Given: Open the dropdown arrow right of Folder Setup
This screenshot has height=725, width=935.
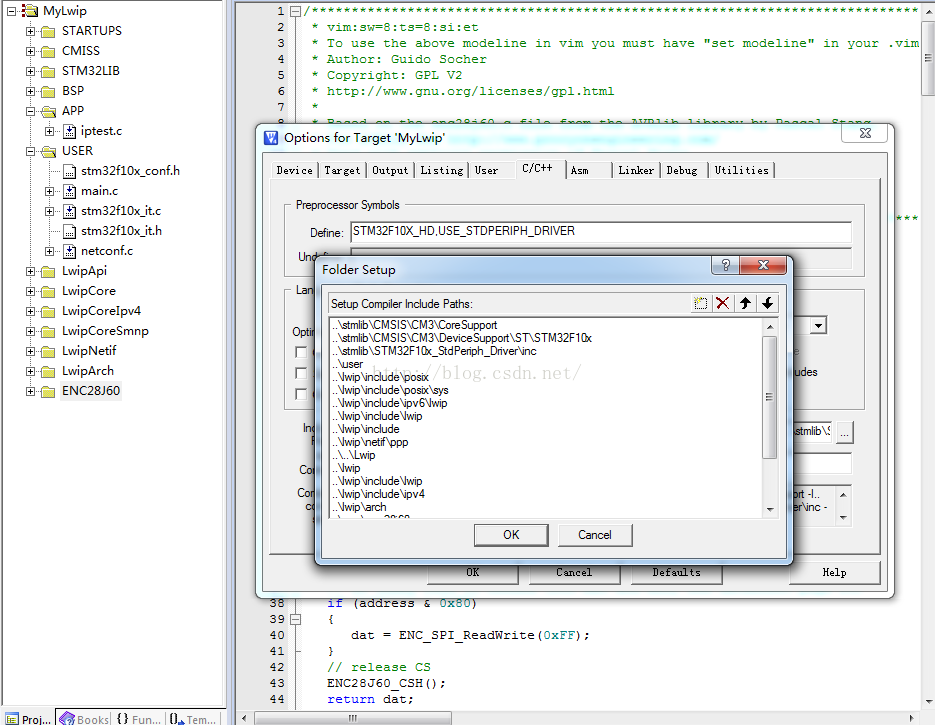Looking at the screenshot, I should tap(818, 326).
